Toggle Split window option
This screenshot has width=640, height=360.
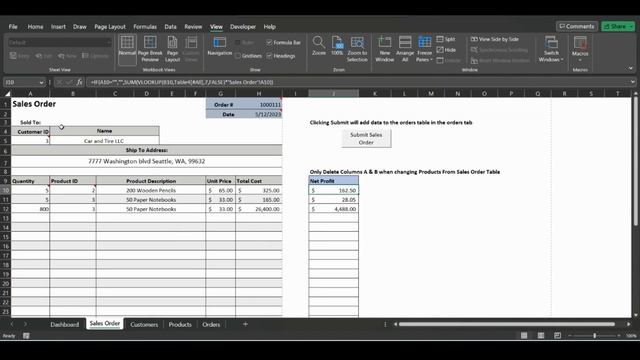445,39
